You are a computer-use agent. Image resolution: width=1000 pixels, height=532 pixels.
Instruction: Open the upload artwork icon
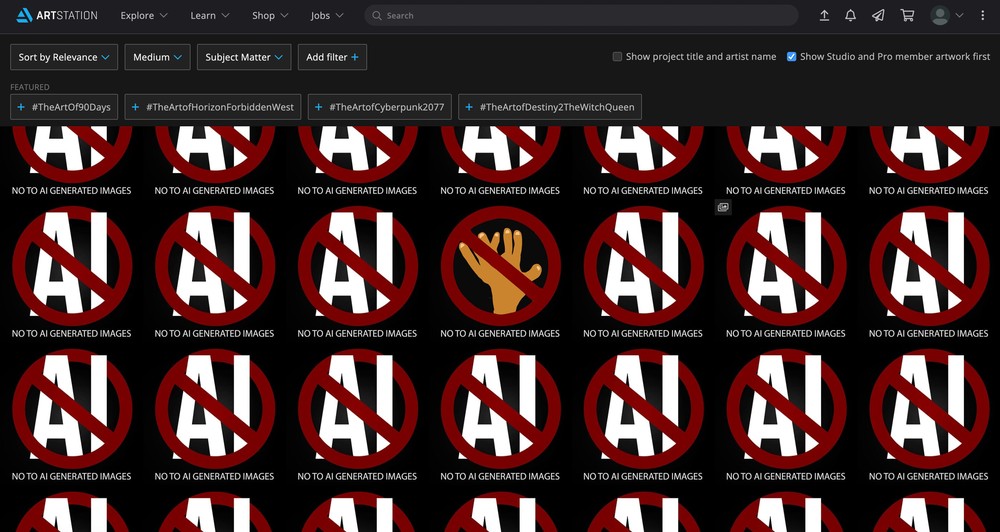coord(824,15)
